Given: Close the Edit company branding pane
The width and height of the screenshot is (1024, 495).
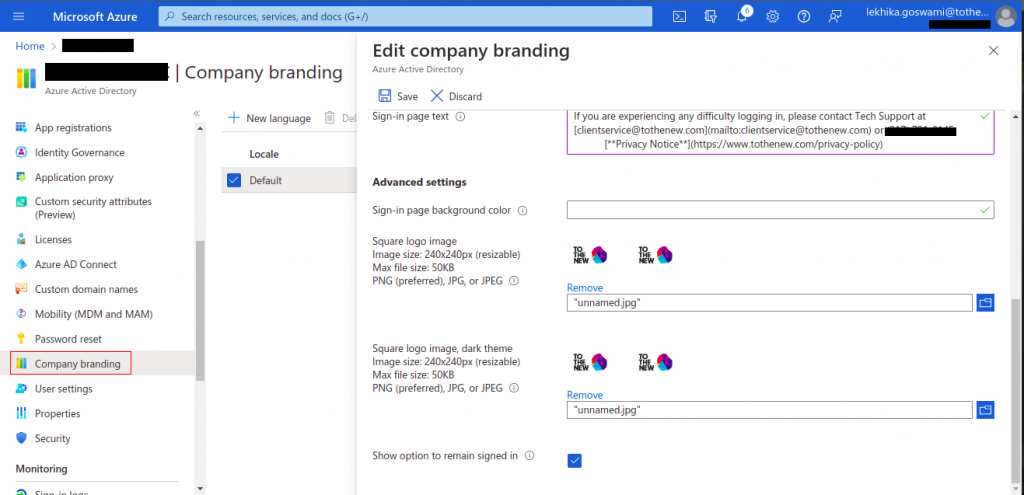Looking at the screenshot, I should [993, 50].
